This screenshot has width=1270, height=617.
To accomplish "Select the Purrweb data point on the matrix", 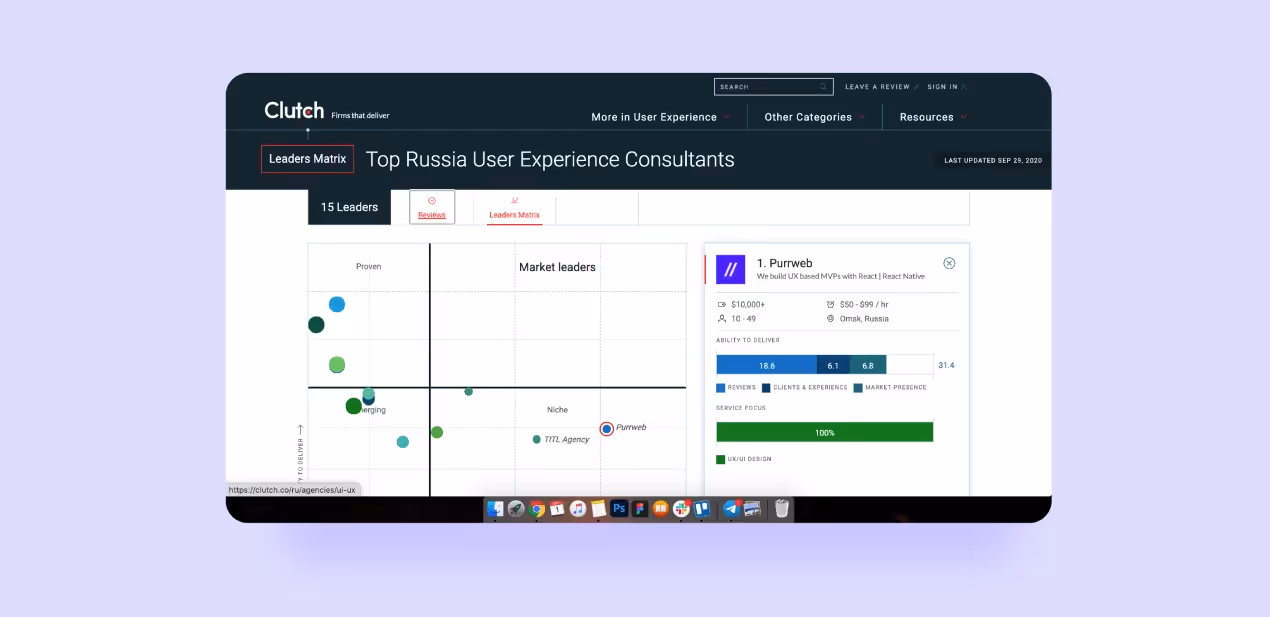I will [x=606, y=428].
